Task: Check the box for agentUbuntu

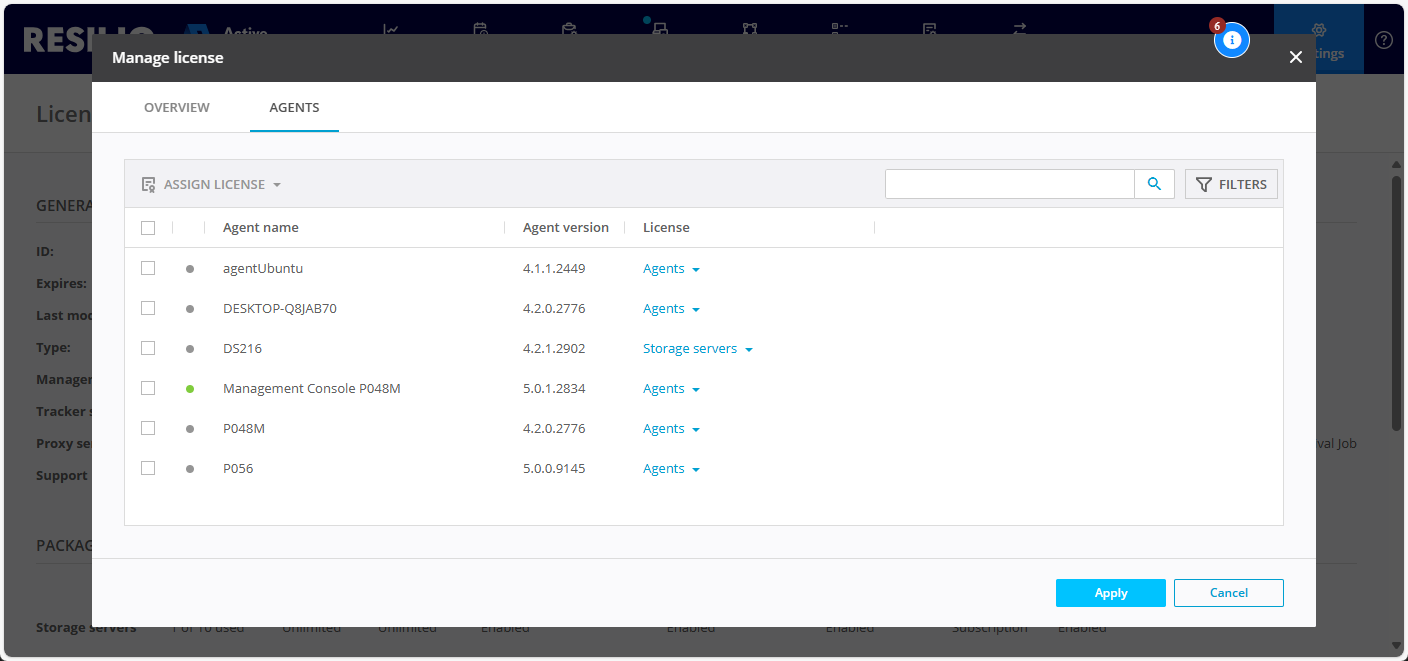Action: (148, 268)
